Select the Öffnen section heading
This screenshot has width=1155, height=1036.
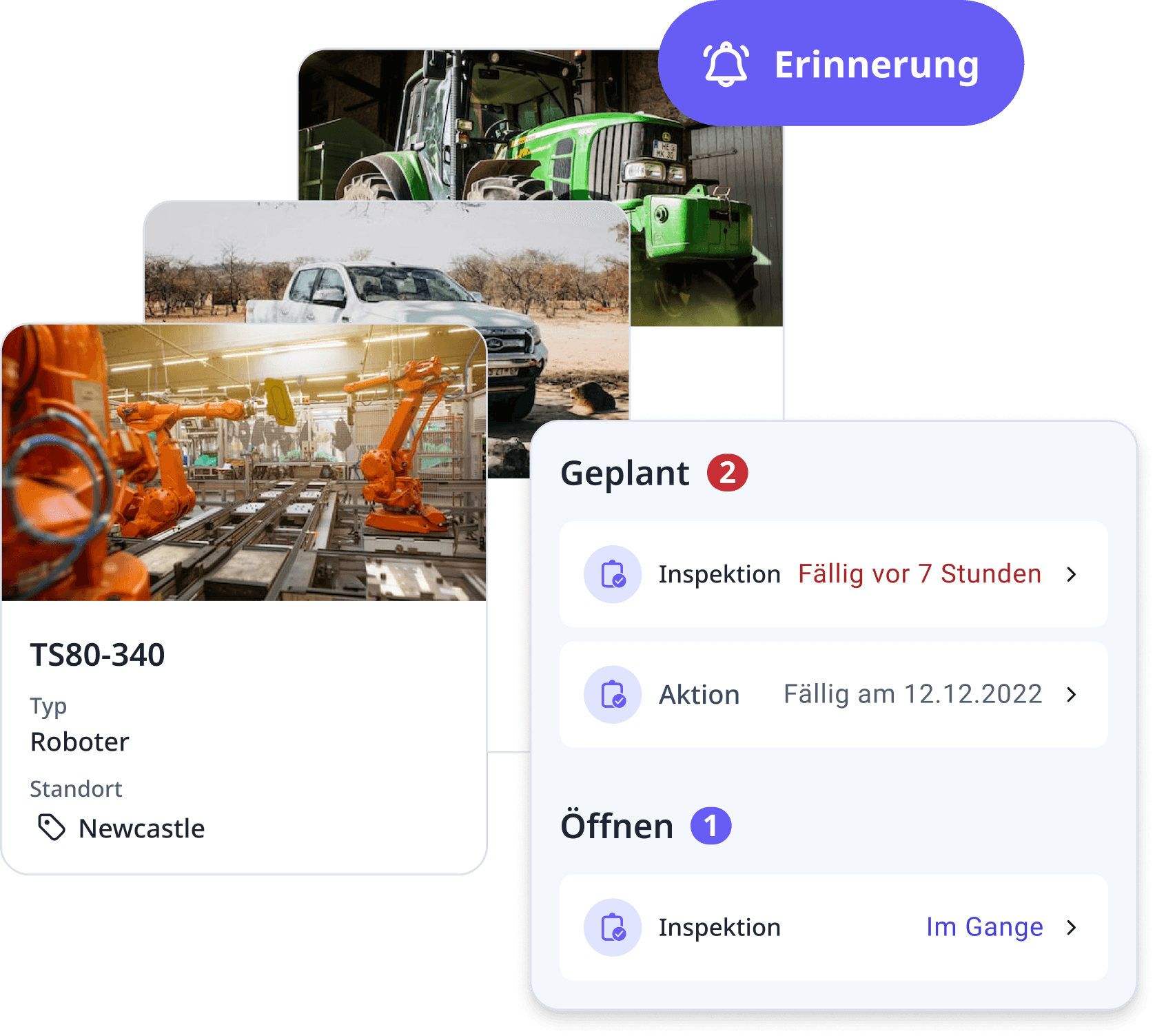click(x=617, y=826)
